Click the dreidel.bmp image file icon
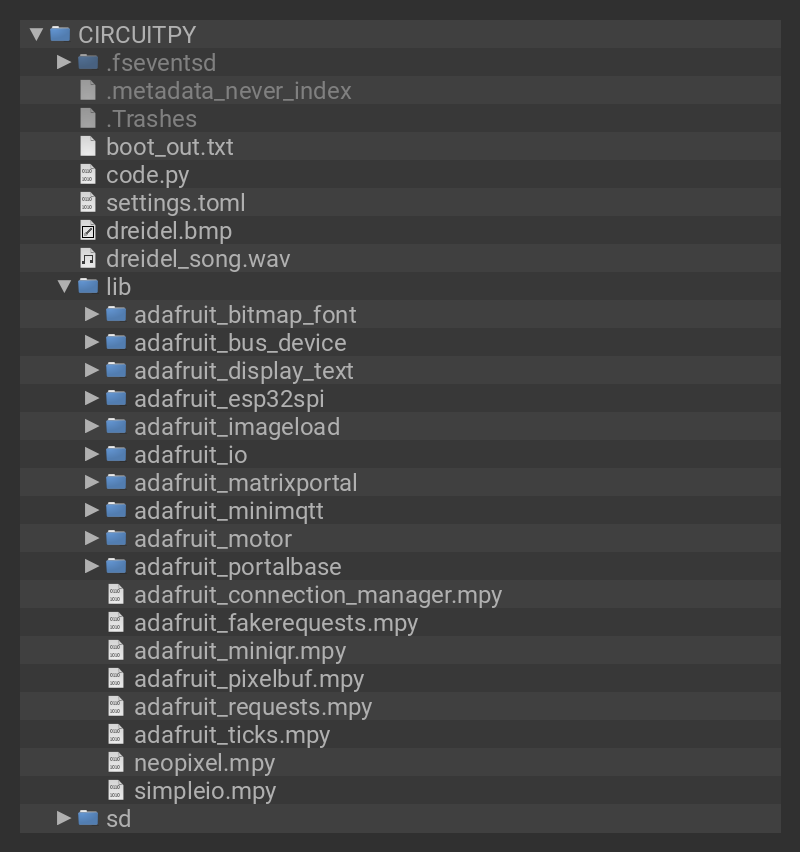This screenshot has height=852, width=800. click(x=88, y=231)
